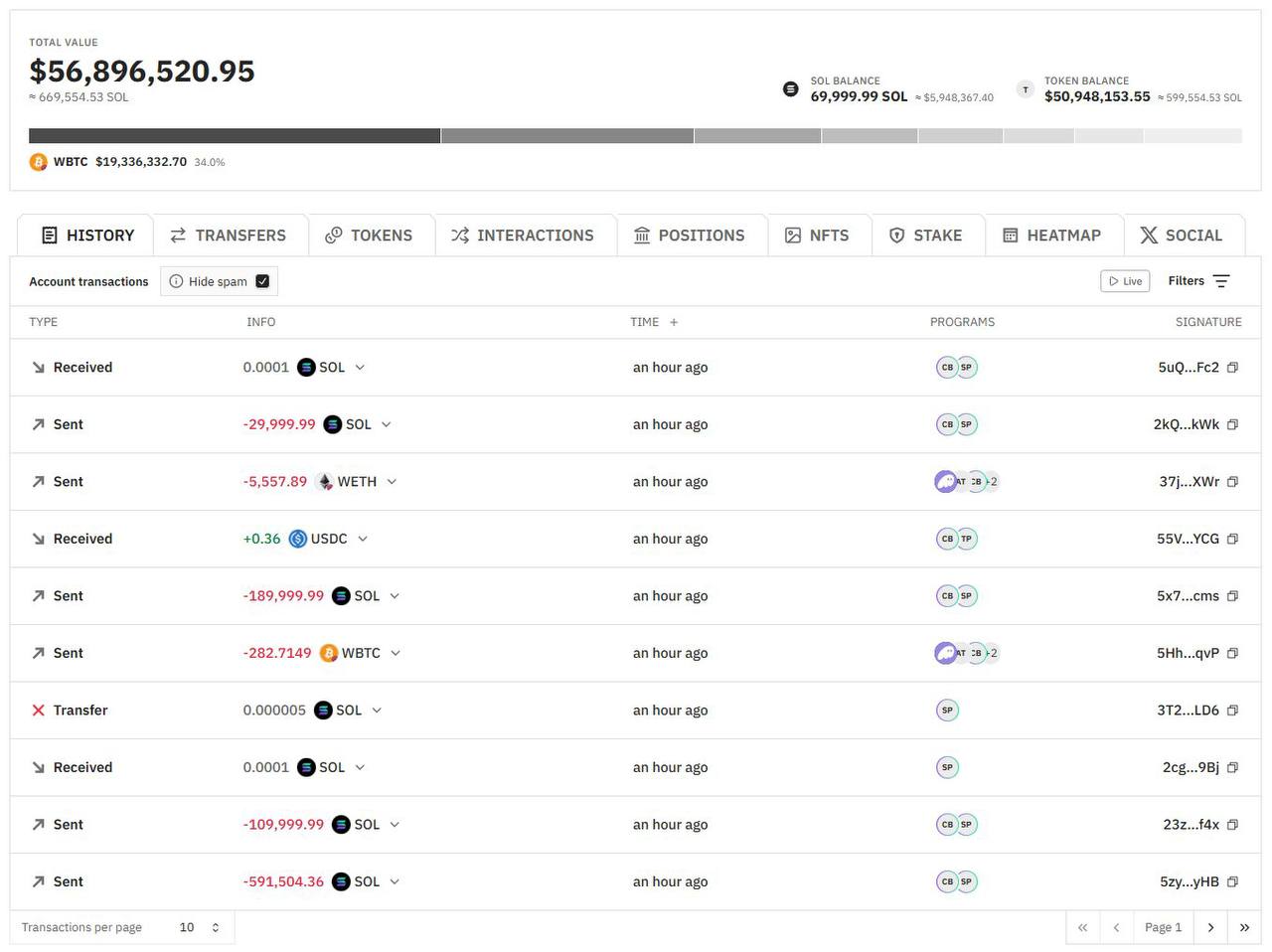Click the dark WBTC segment of allocation bar
This screenshot has height=952, width=1272.
tap(235, 135)
